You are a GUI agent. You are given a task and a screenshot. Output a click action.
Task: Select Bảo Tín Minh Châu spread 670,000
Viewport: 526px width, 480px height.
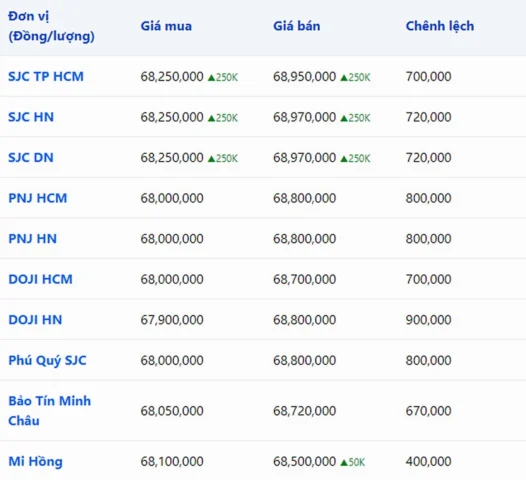click(428, 411)
